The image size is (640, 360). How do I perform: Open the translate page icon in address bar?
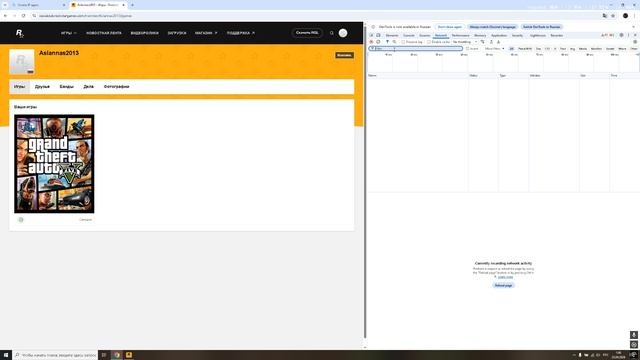[x=604, y=16]
